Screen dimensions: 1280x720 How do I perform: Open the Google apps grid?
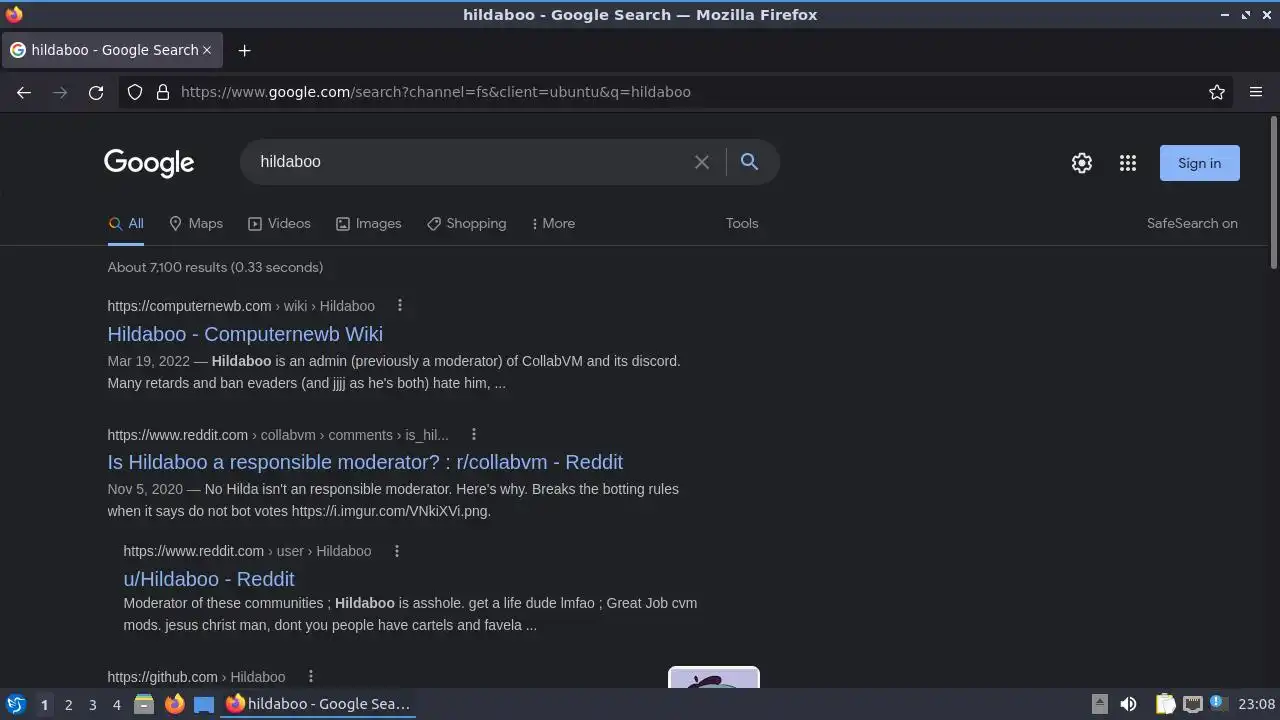coord(1128,163)
